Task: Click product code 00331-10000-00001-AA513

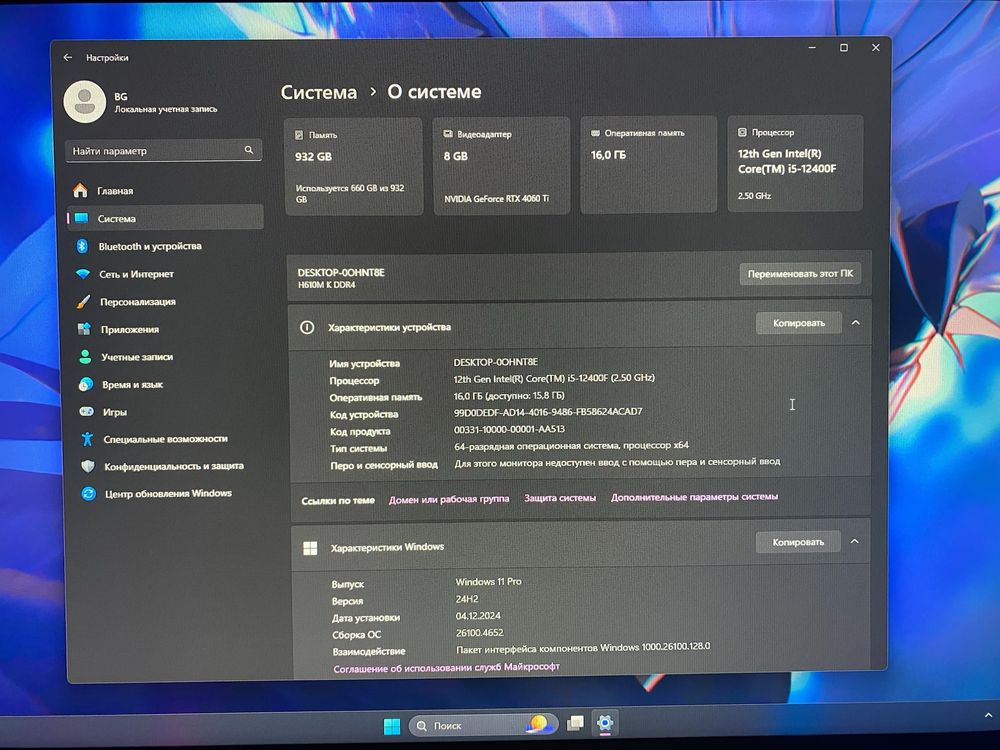Action: tap(509, 429)
